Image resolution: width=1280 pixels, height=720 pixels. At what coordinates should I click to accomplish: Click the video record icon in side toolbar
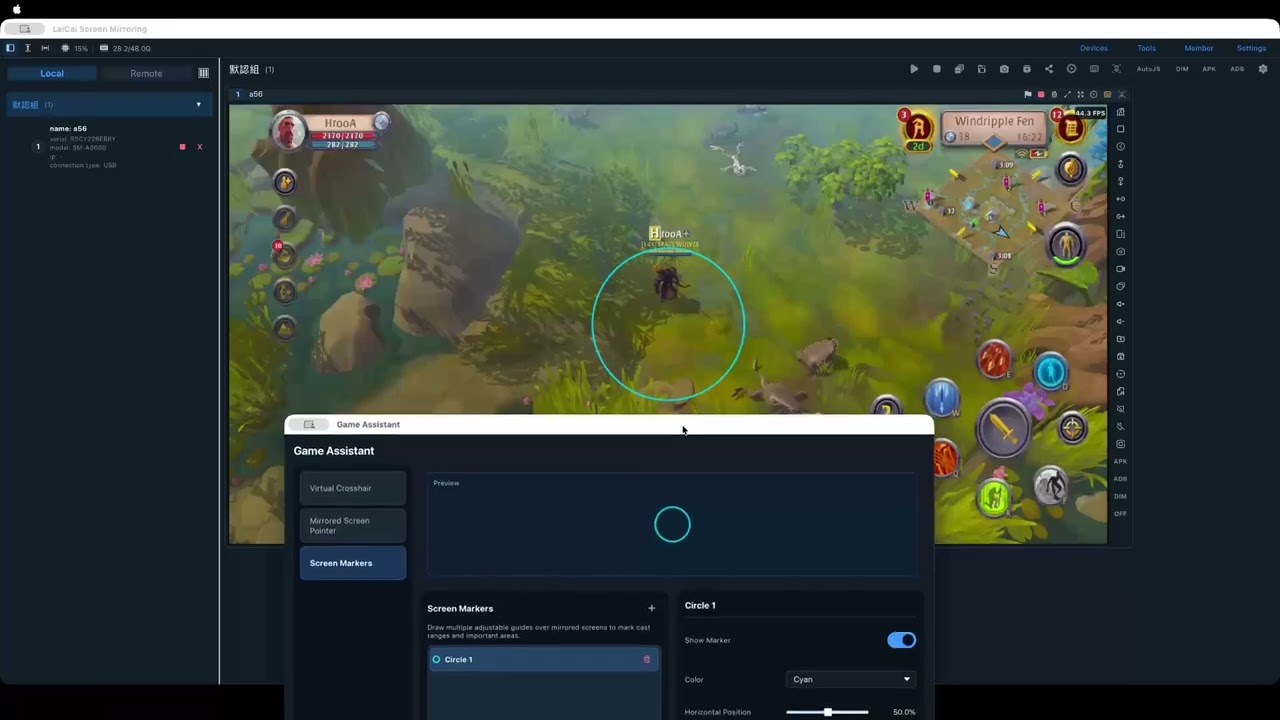click(1120, 269)
